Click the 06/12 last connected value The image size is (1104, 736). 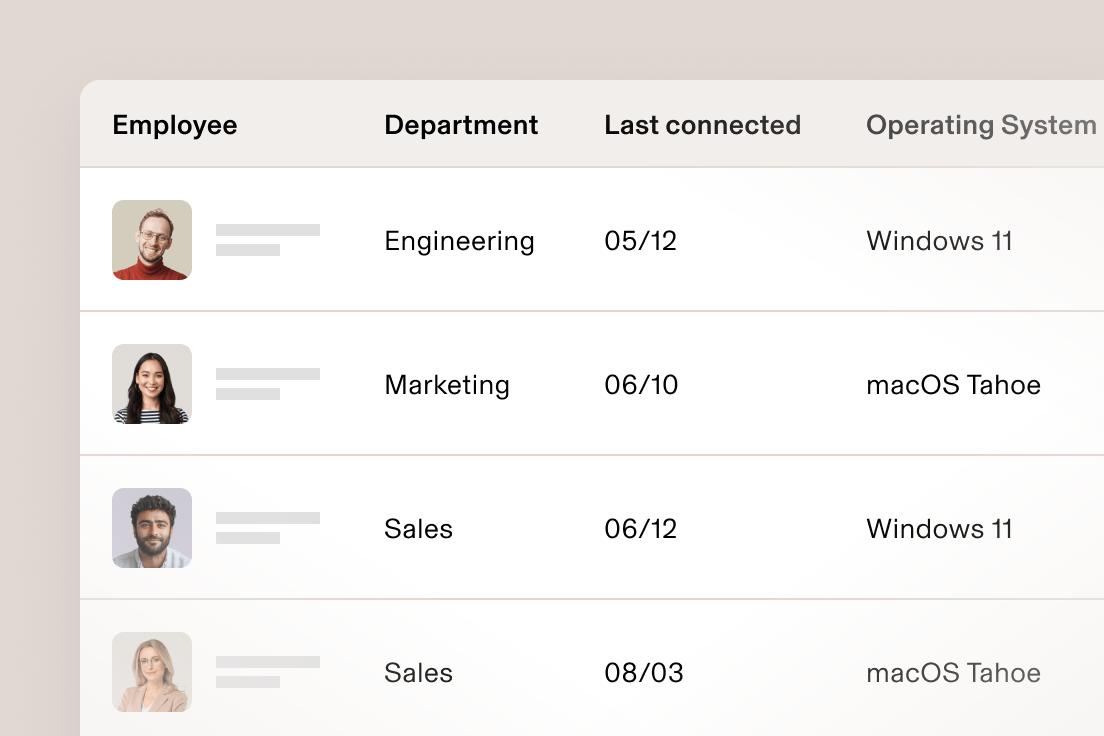641,528
